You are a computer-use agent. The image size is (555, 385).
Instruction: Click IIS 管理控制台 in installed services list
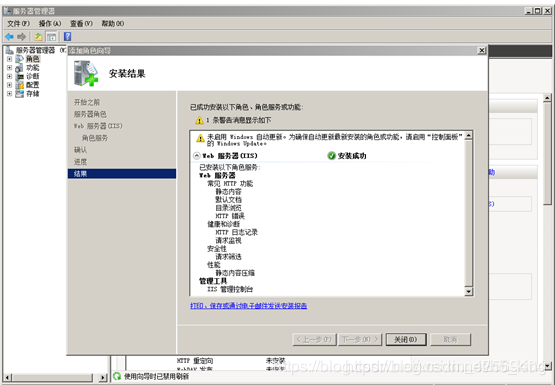[230, 289]
